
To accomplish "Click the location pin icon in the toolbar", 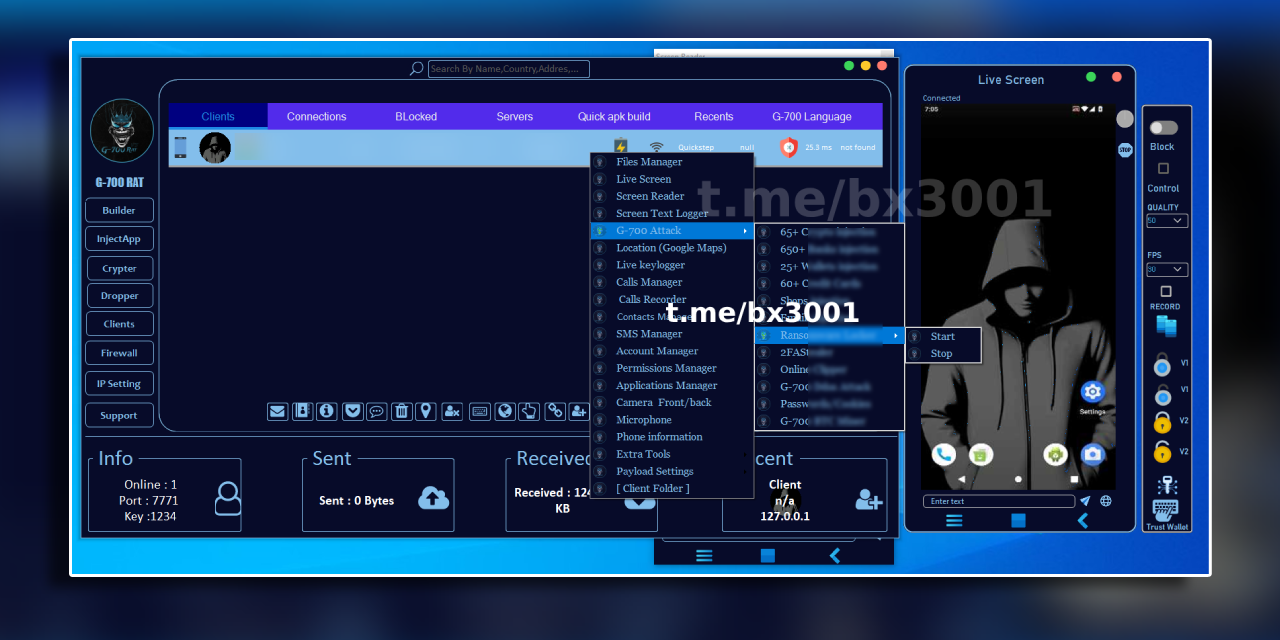I will coord(426,411).
